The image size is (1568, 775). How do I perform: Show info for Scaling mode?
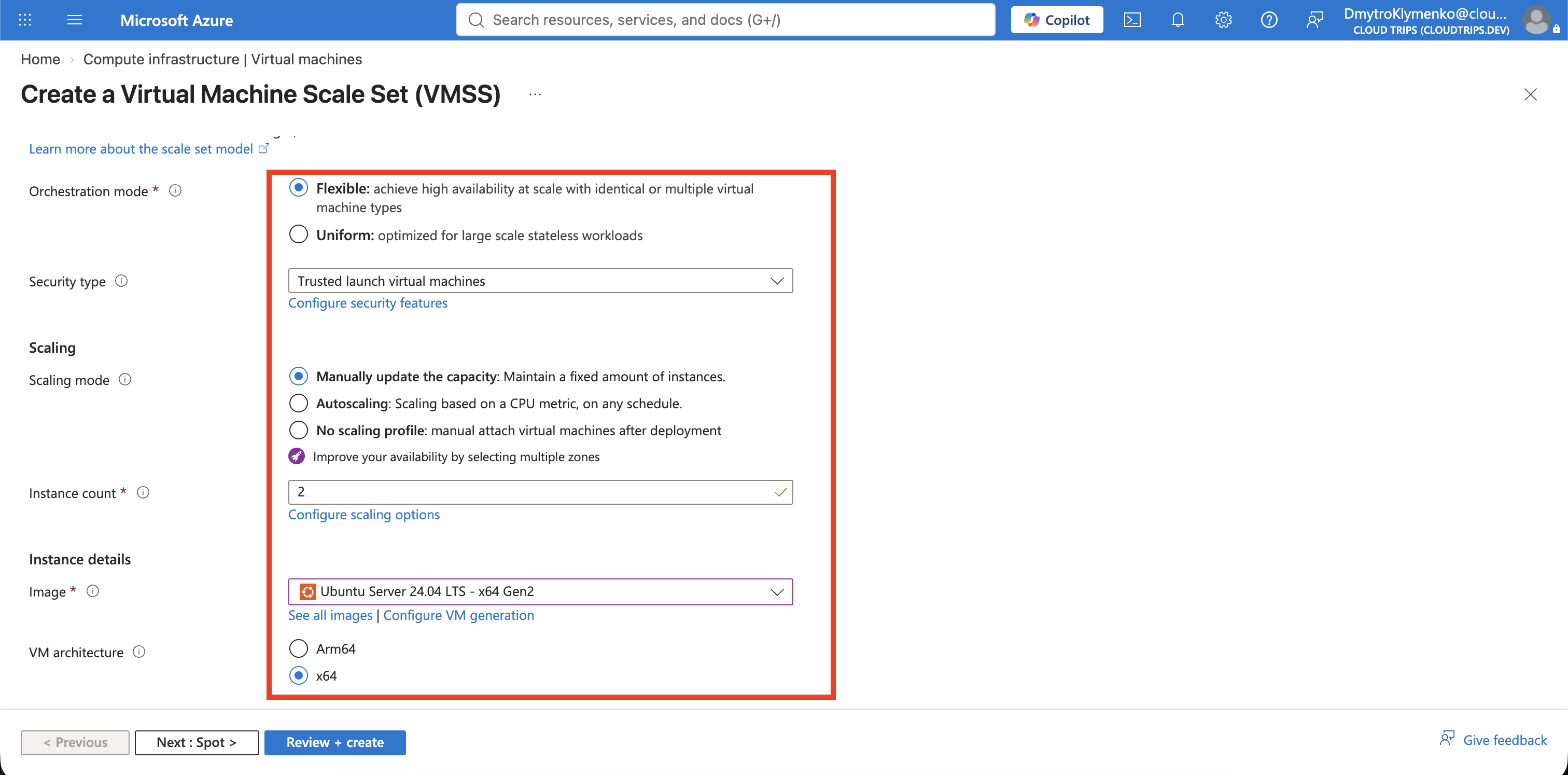pos(125,379)
